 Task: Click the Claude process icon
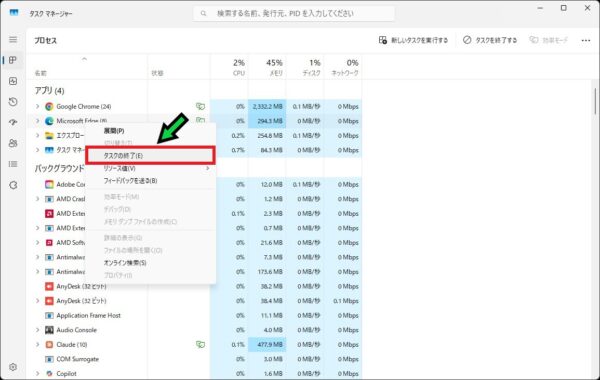tap(49, 344)
